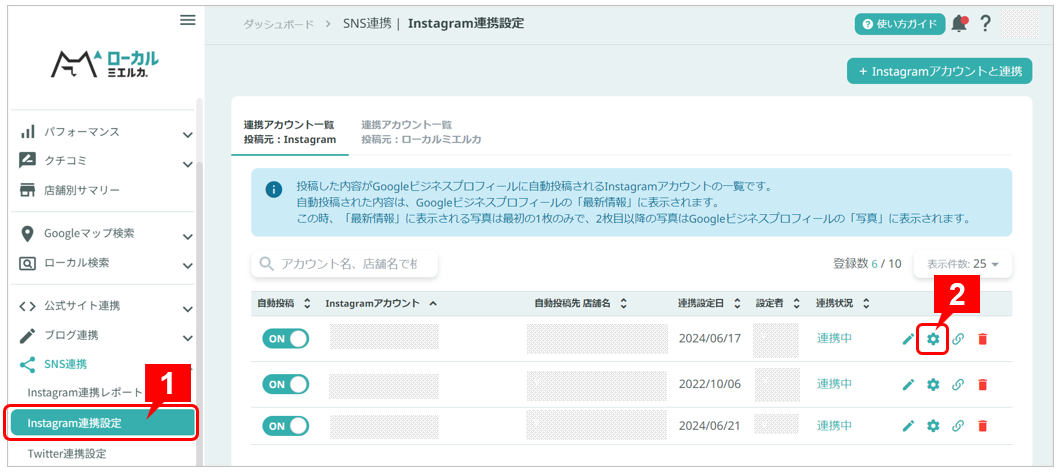This screenshot has width=1061, height=475.
Task: Open Twitter連携設定 in the sidebar
Action: 67,454
